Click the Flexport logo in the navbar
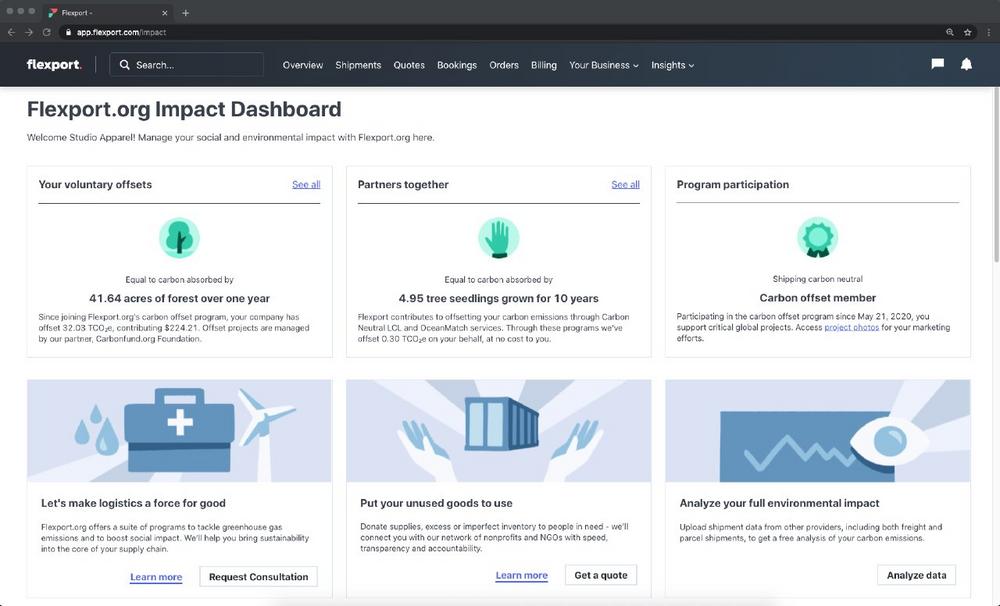 (x=54, y=64)
